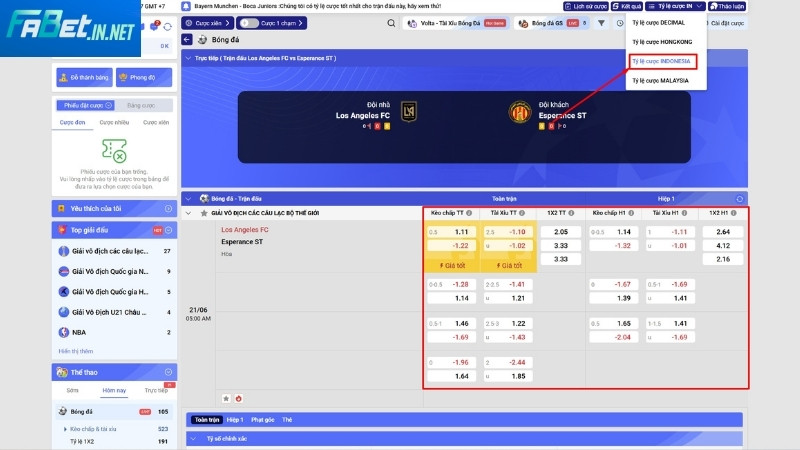Click the Cược xiên top button
Viewport: 800px width, 450px height.
pos(208,23)
